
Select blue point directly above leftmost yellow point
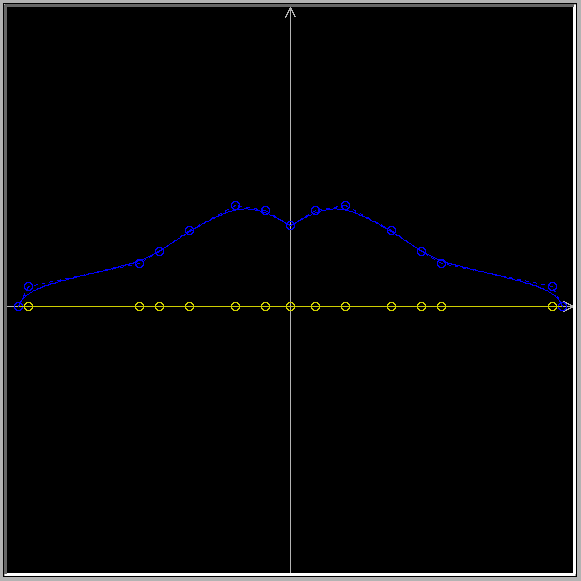click(x=29, y=286)
